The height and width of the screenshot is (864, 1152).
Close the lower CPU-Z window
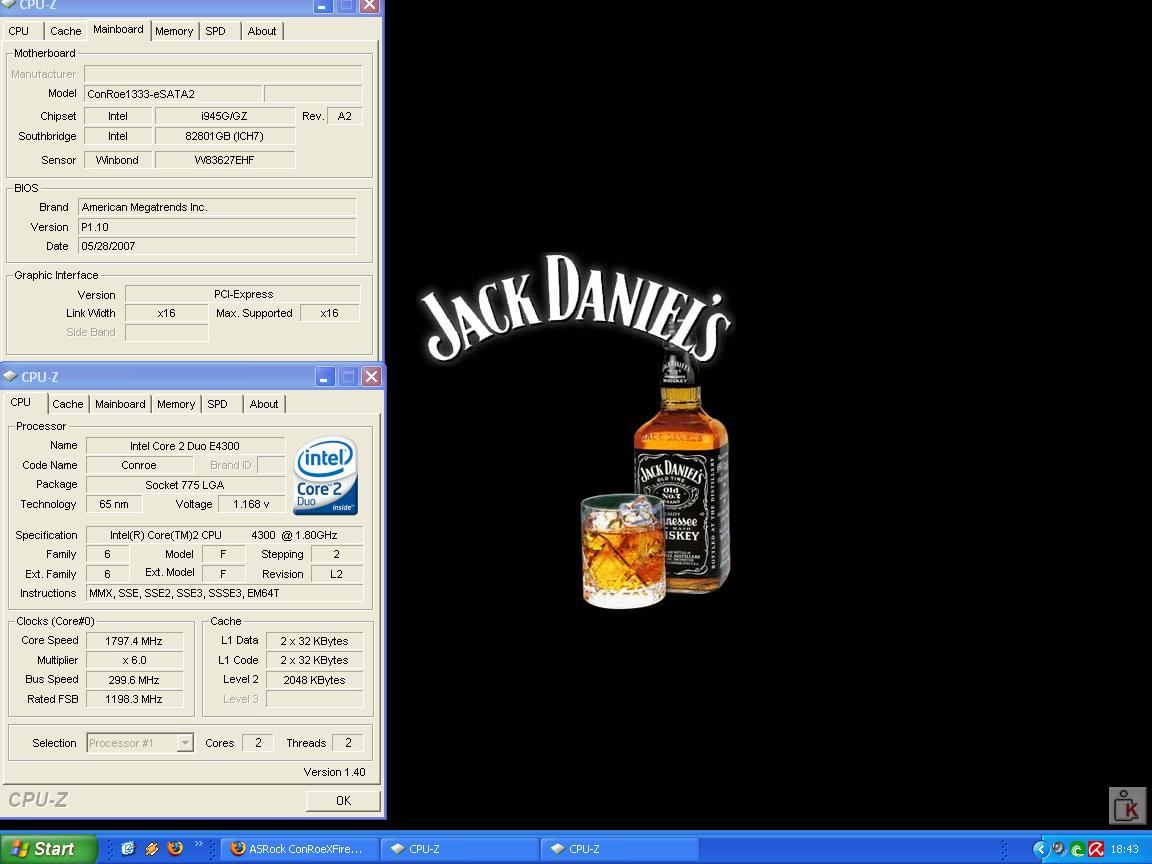[372, 377]
